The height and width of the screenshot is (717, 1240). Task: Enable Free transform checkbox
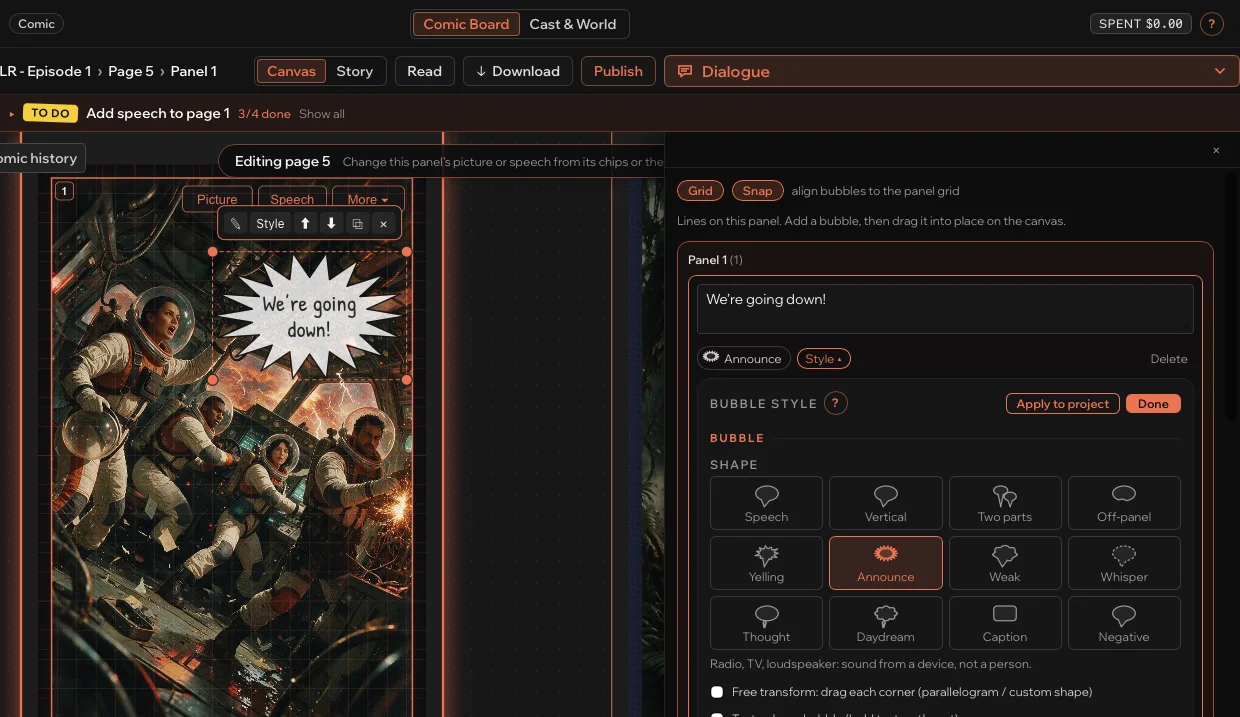(x=717, y=692)
